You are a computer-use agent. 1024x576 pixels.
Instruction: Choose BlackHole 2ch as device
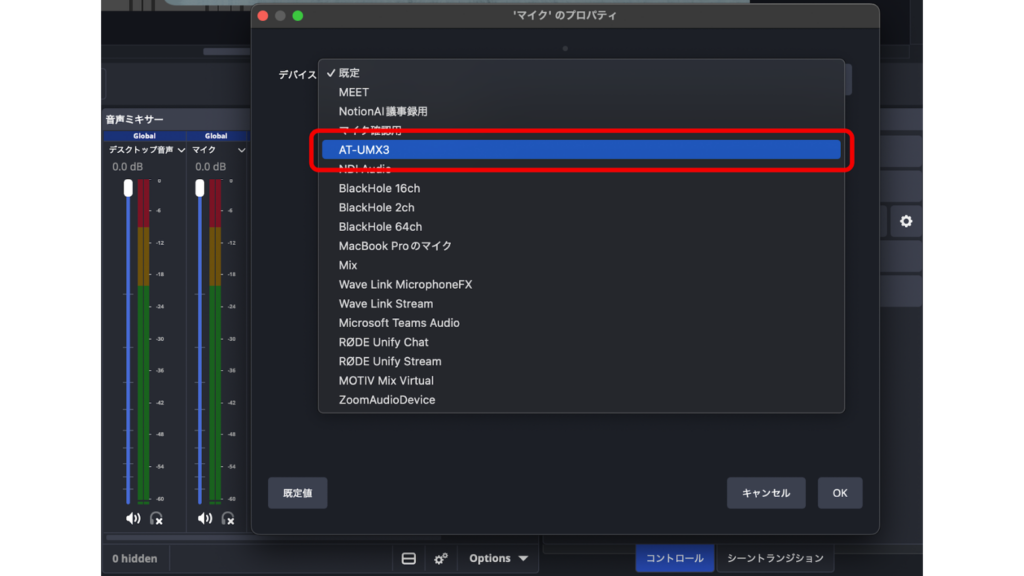point(376,208)
